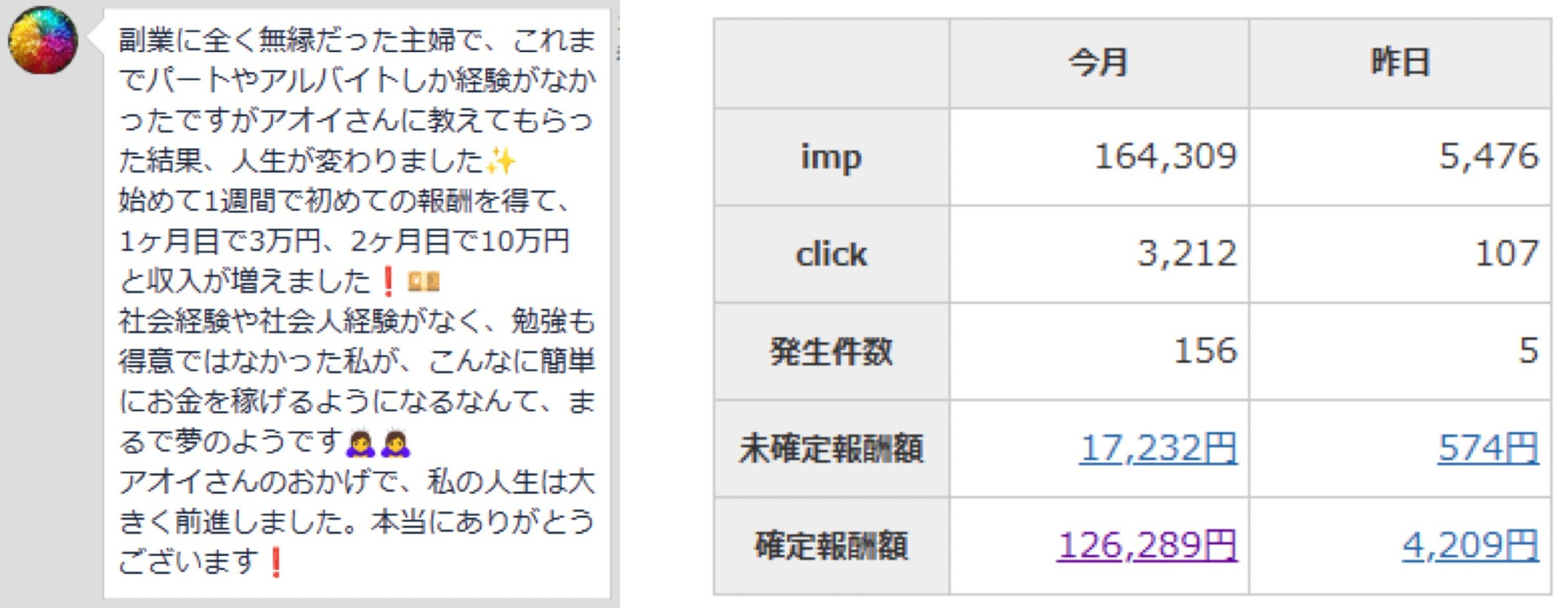Click the red exclamation after 増えました
The height and width of the screenshot is (608, 1568).
pos(388,281)
